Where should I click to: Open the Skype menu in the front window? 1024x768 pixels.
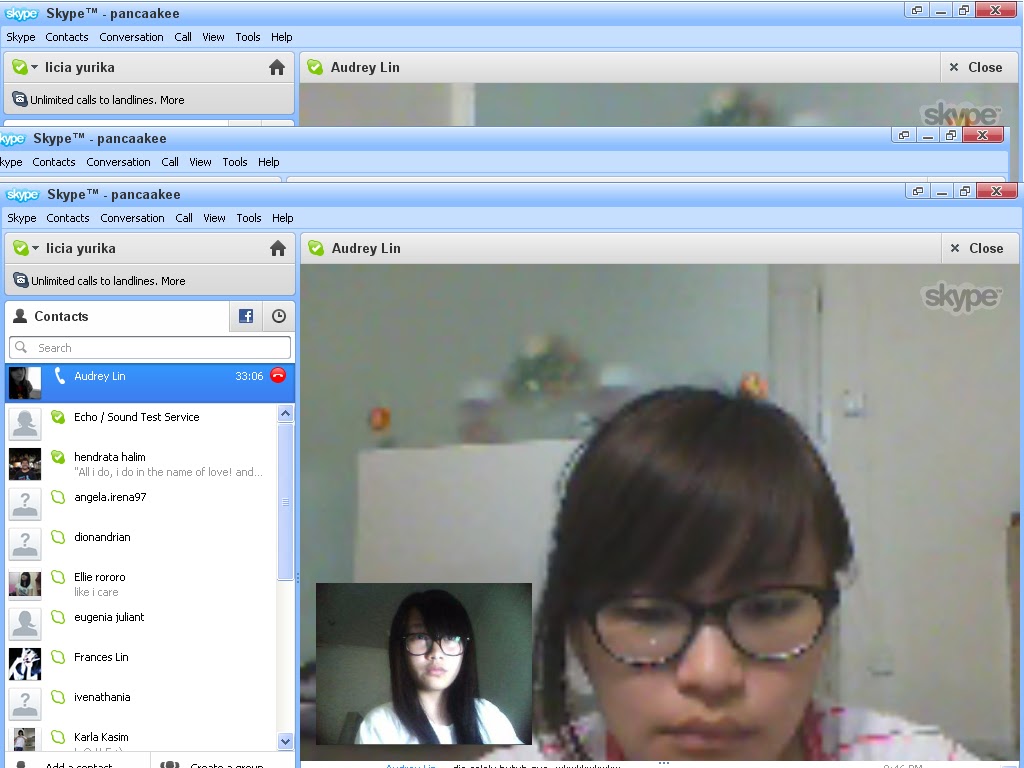(22, 218)
